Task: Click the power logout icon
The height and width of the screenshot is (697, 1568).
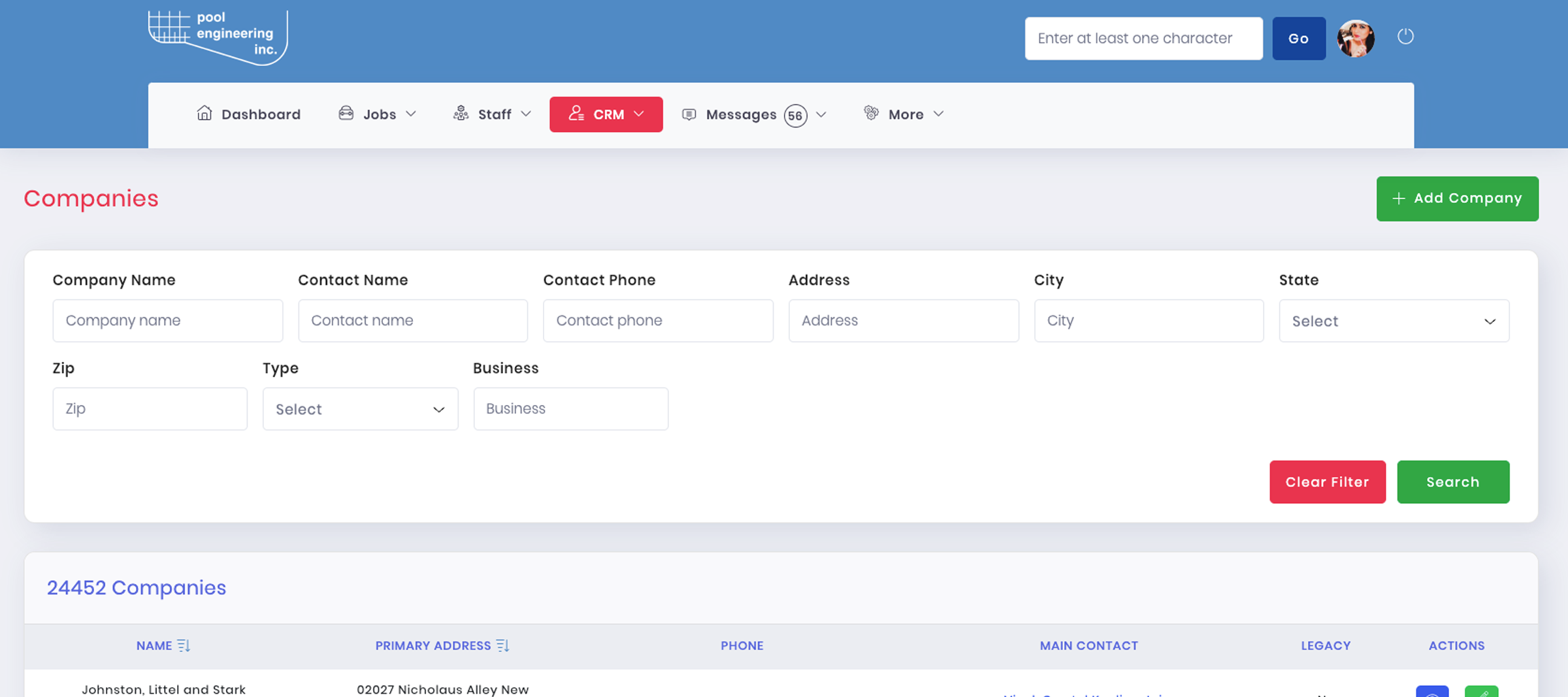Action: point(1405,37)
